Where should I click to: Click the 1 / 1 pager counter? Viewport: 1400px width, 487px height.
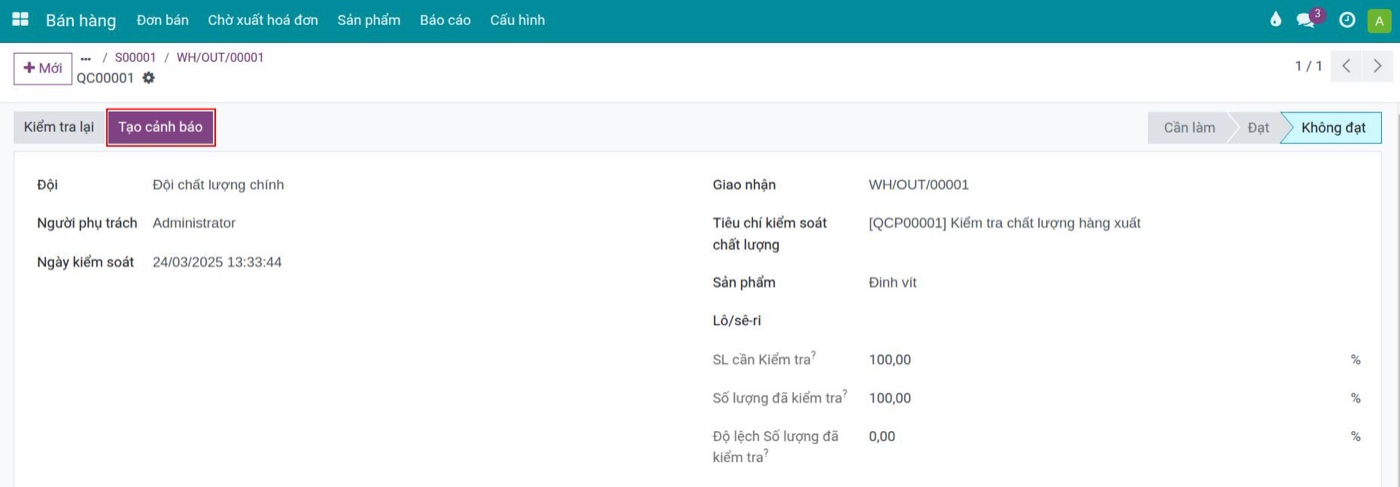click(1308, 66)
